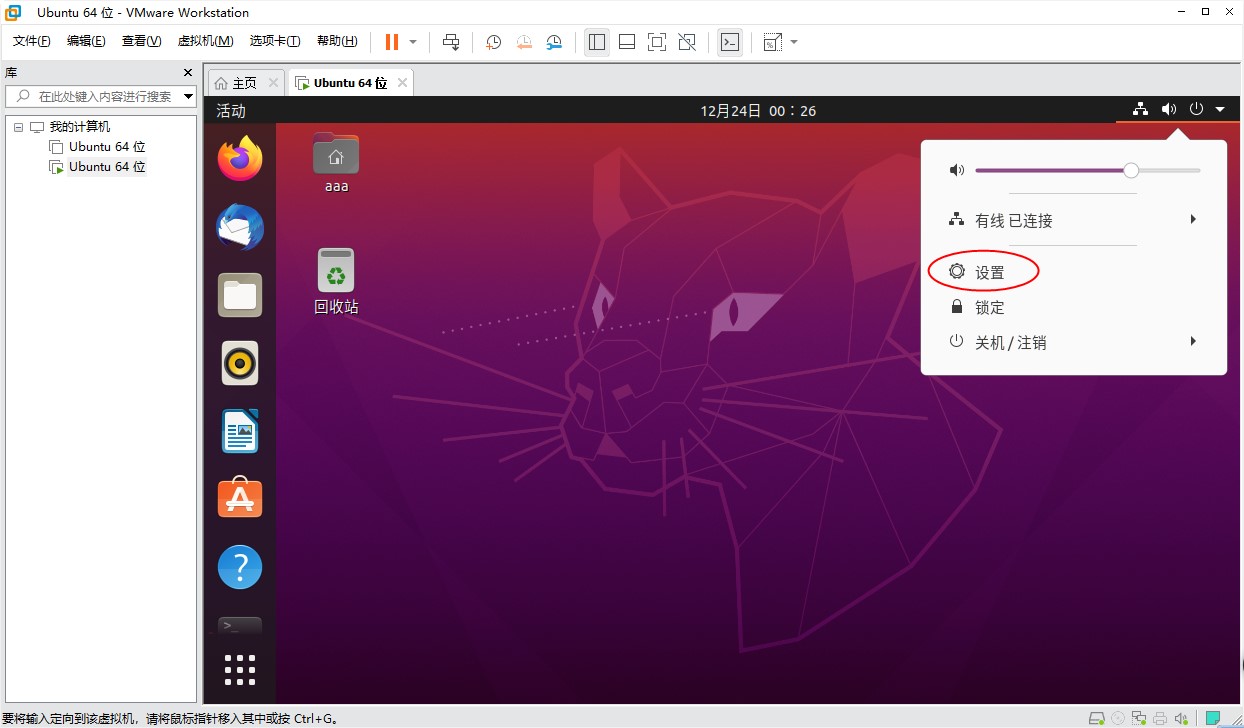This screenshot has width=1244, height=728.
Task: Toggle the tab thumbnail bar view
Action: click(x=627, y=42)
